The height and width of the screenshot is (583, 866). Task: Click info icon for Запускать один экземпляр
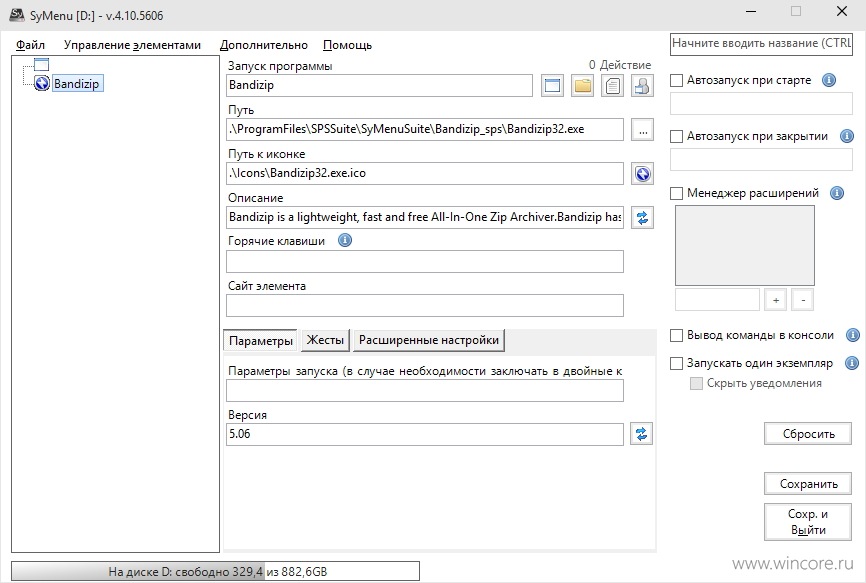coord(852,363)
